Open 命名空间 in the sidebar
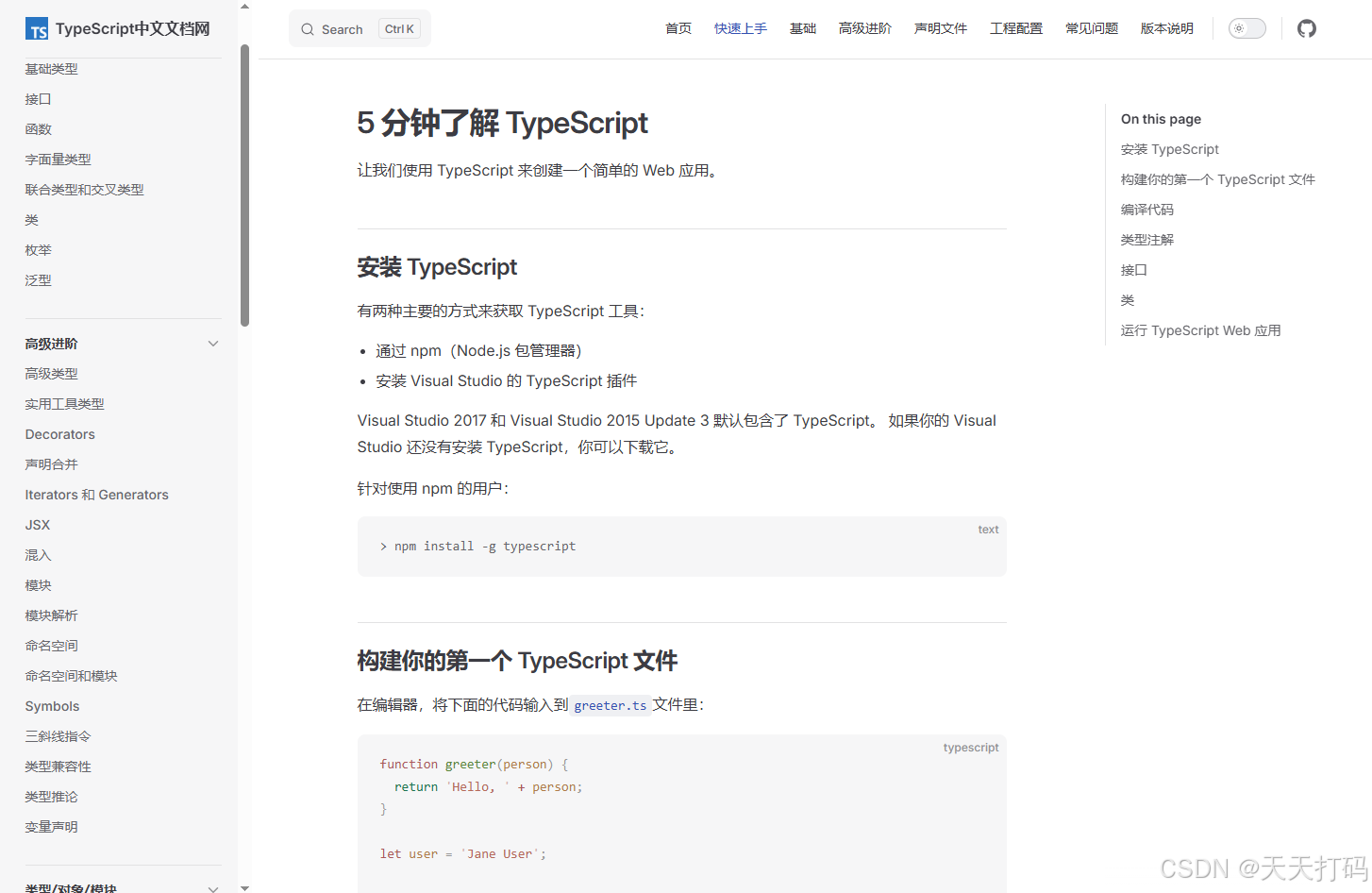 point(52,646)
